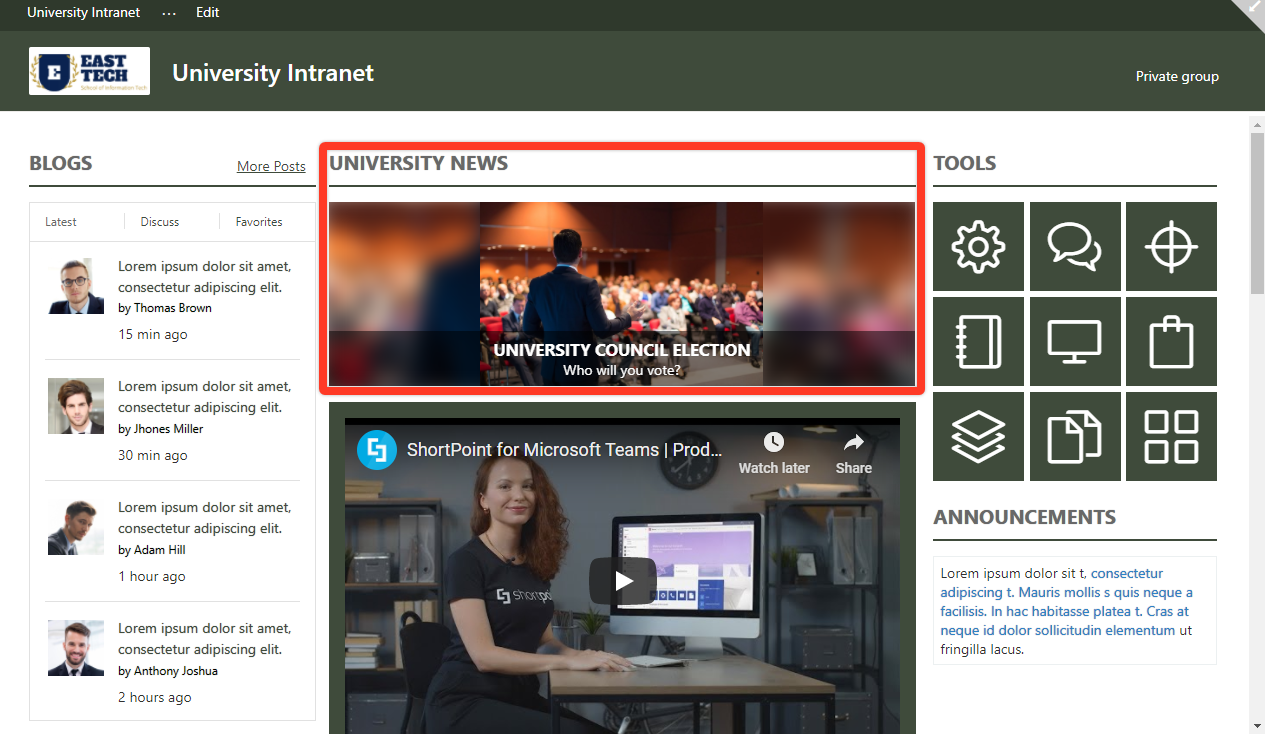Open the More Posts link
The width and height of the screenshot is (1265, 734).
271,166
